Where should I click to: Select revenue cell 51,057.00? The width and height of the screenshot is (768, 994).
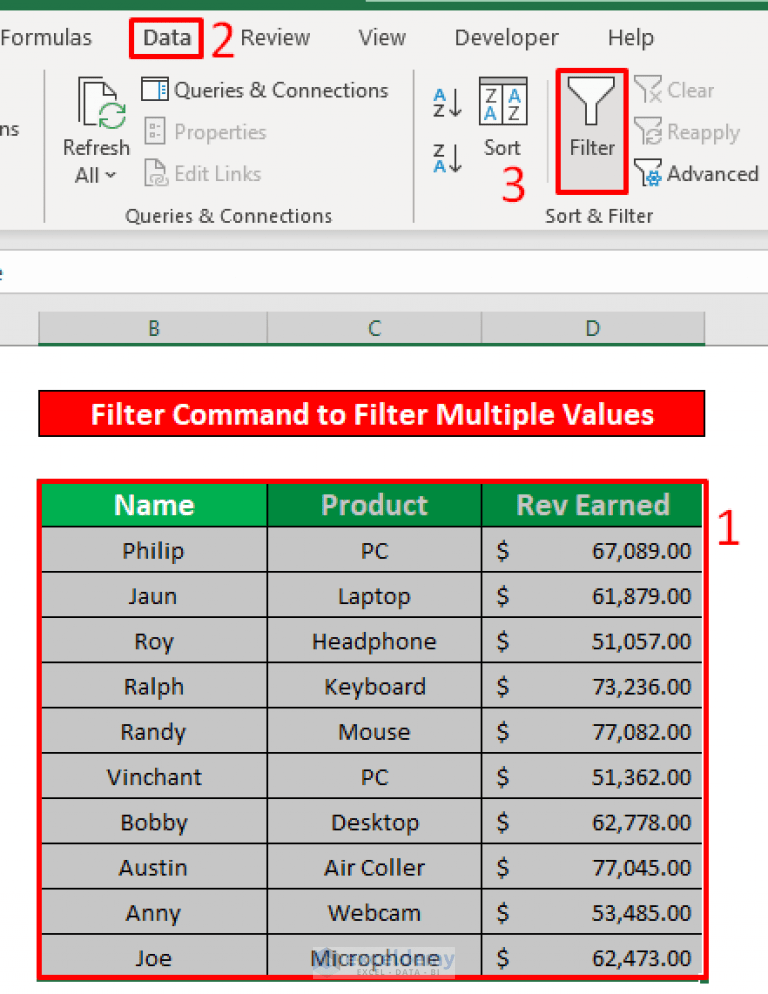(592, 641)
